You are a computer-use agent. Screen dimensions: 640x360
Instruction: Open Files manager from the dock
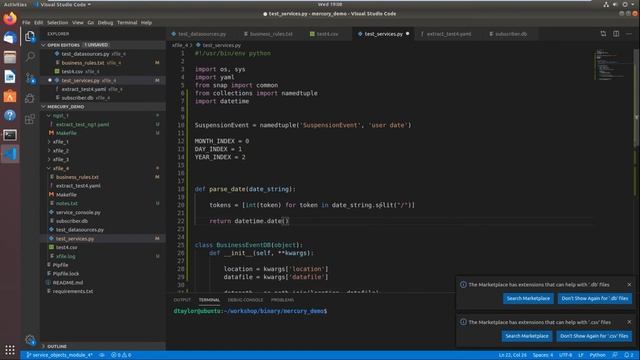pyautogui.click(x=10, y=58)
